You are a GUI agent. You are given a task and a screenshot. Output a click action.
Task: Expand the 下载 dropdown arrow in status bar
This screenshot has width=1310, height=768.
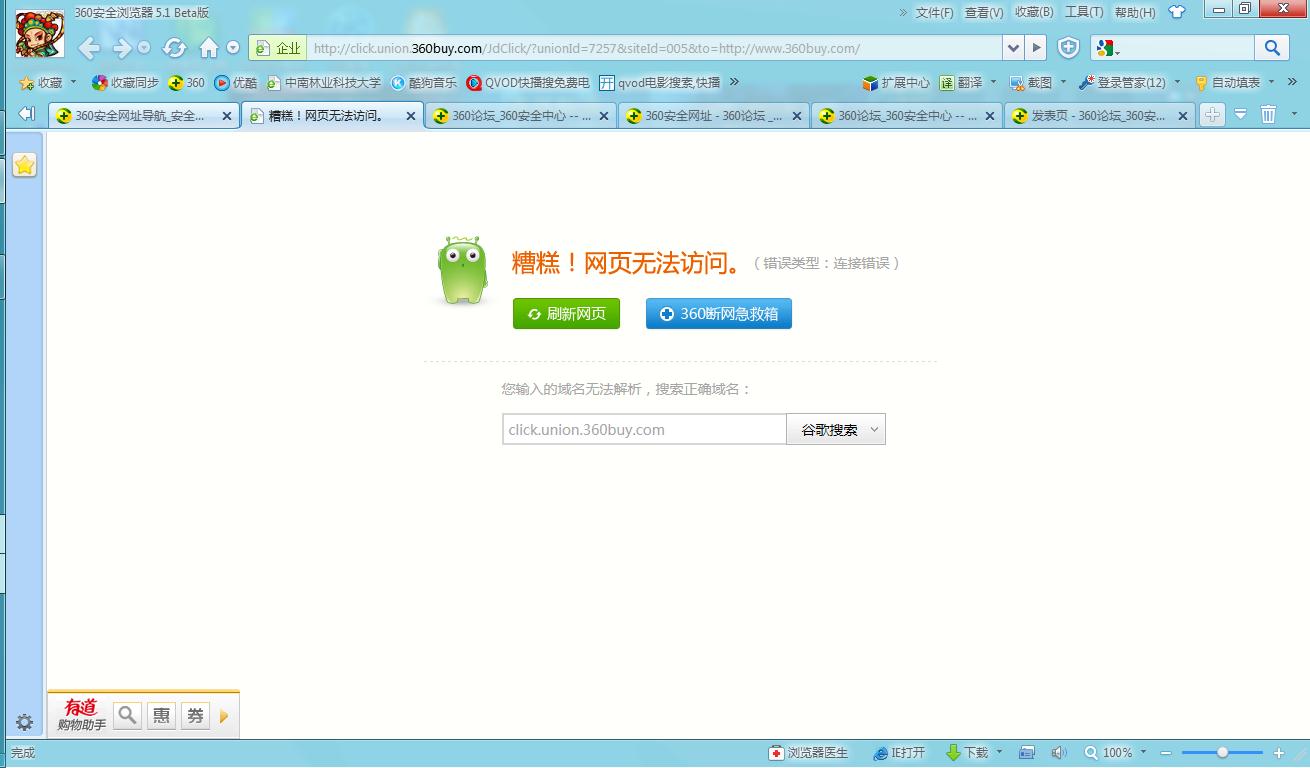click(999, 753)
